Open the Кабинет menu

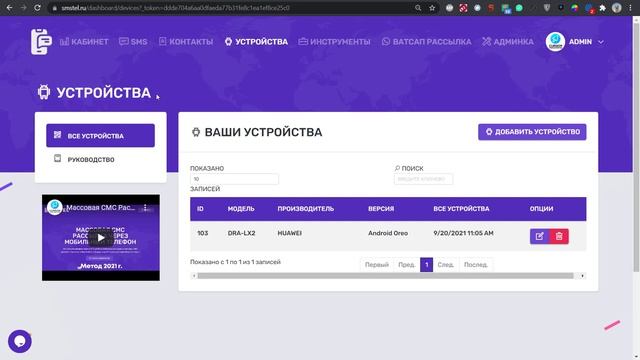[x=84, y=42]
